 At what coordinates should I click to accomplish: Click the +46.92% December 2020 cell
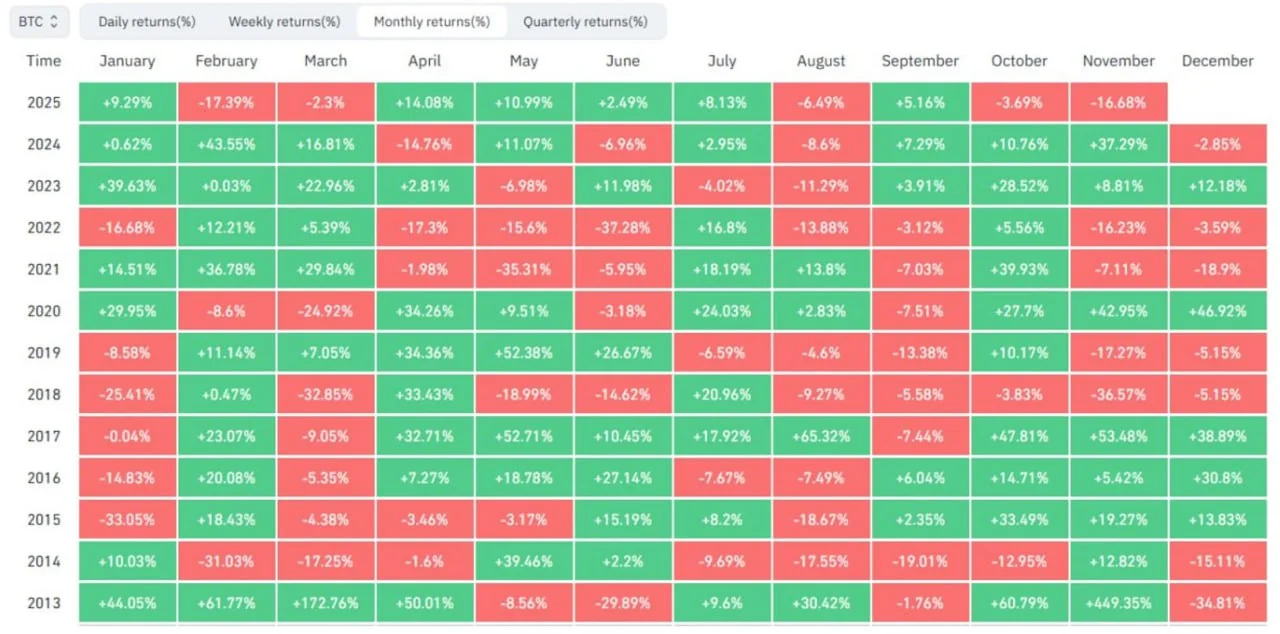[x=1217, y=311]
